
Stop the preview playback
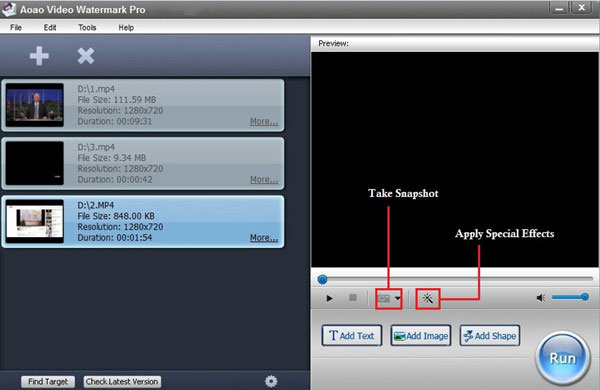click(x=353, y=298)
